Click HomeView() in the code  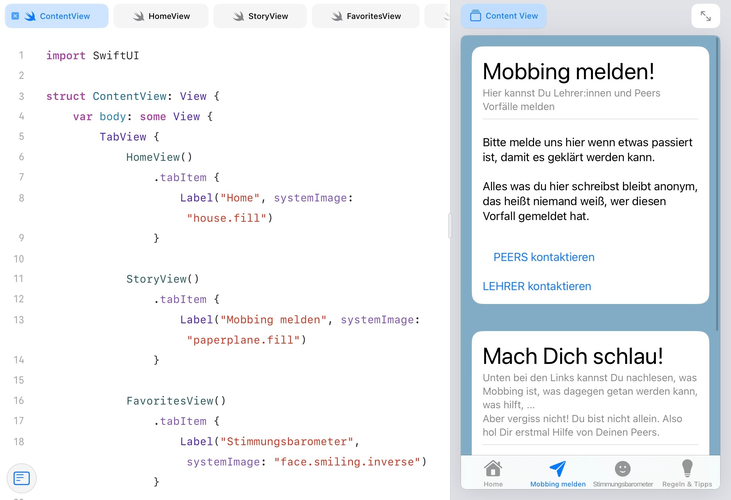(x=159, y=157)
